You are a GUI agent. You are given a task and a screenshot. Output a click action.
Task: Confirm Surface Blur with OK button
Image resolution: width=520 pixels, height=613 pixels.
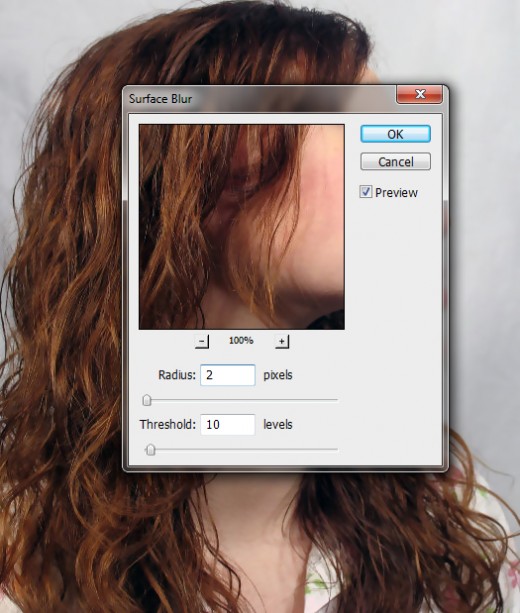[x=395, y=134]
